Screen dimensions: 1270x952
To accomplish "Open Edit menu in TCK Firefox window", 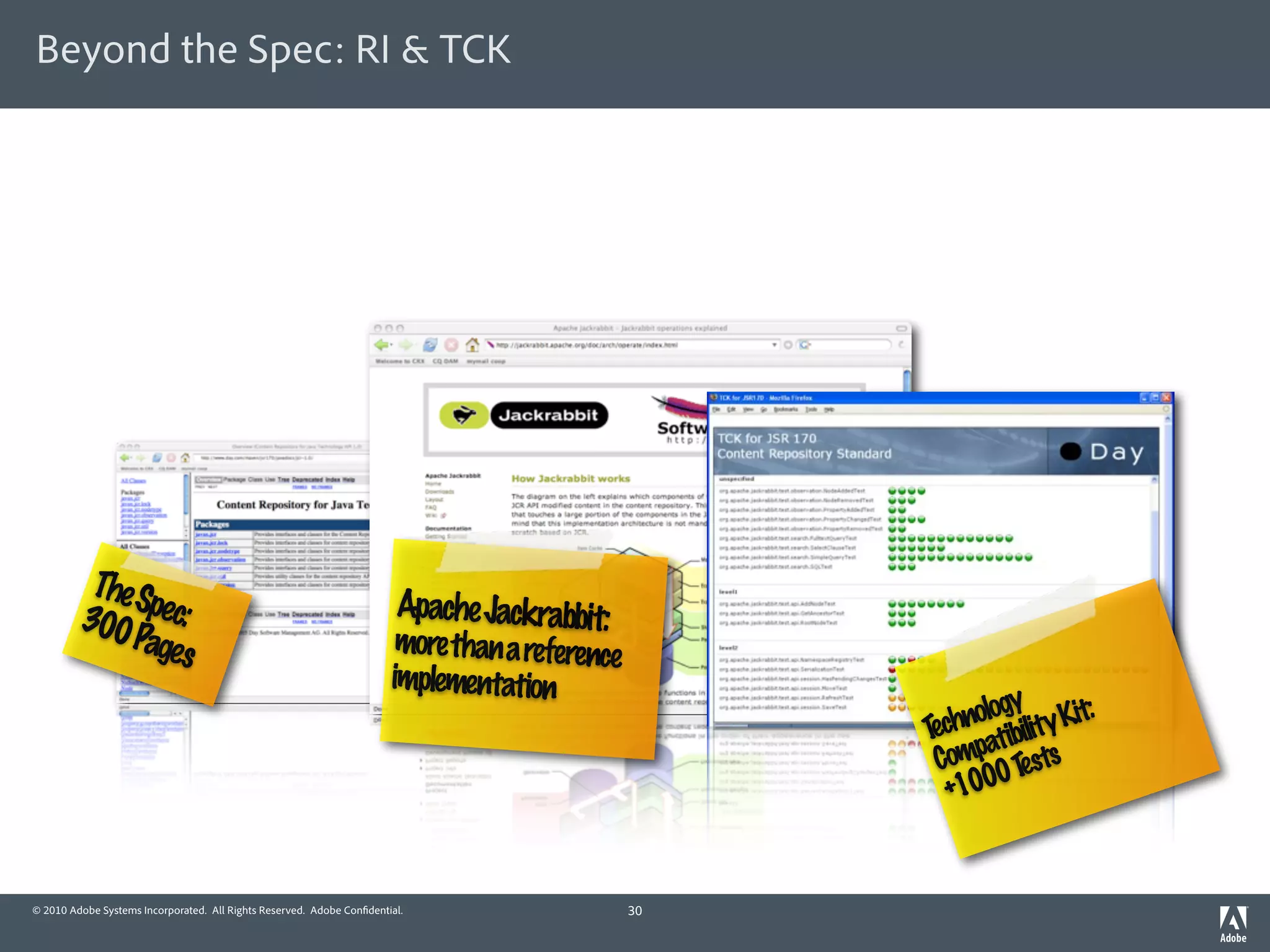I will tap(731, 409).
